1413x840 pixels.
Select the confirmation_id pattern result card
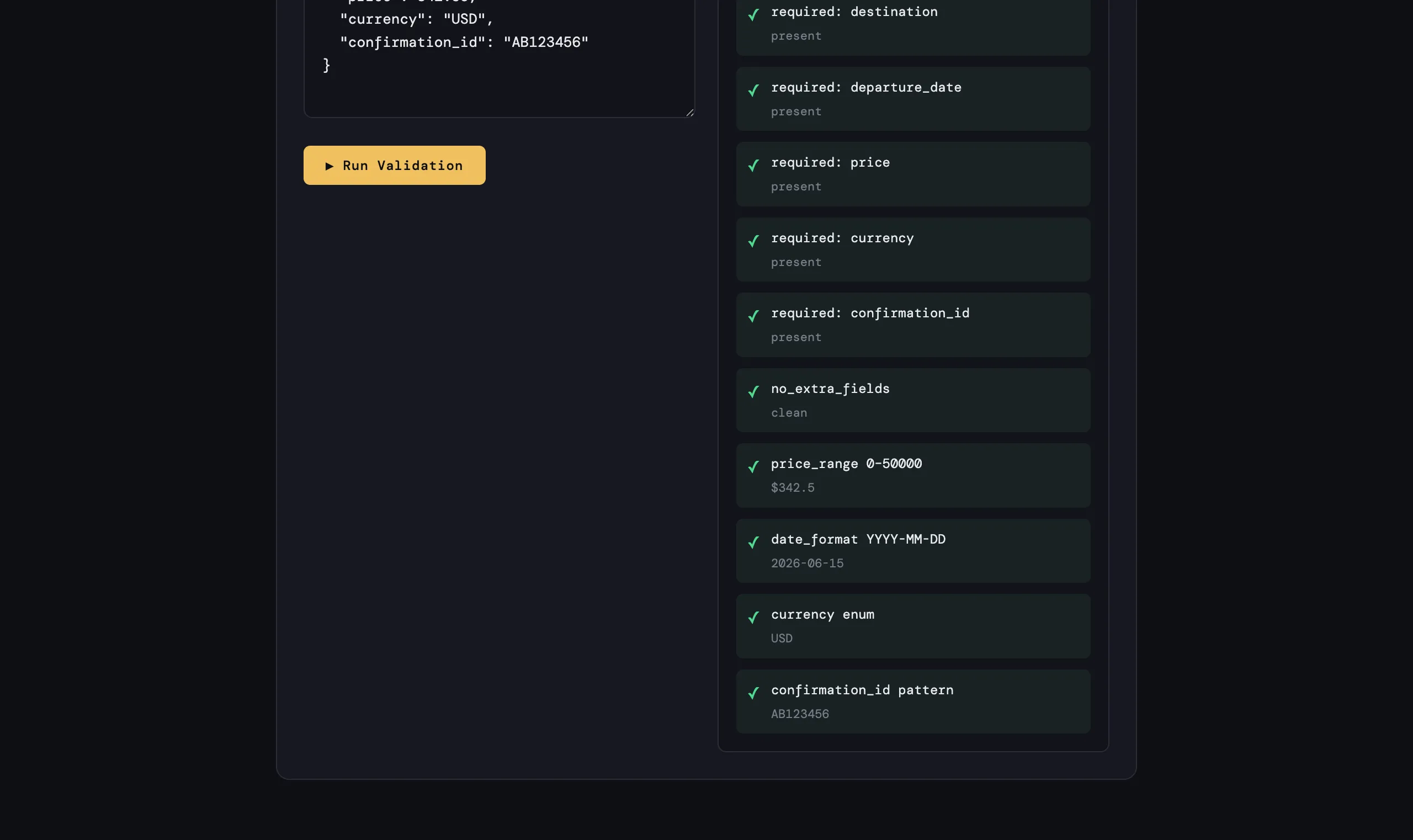click(912, 701)
